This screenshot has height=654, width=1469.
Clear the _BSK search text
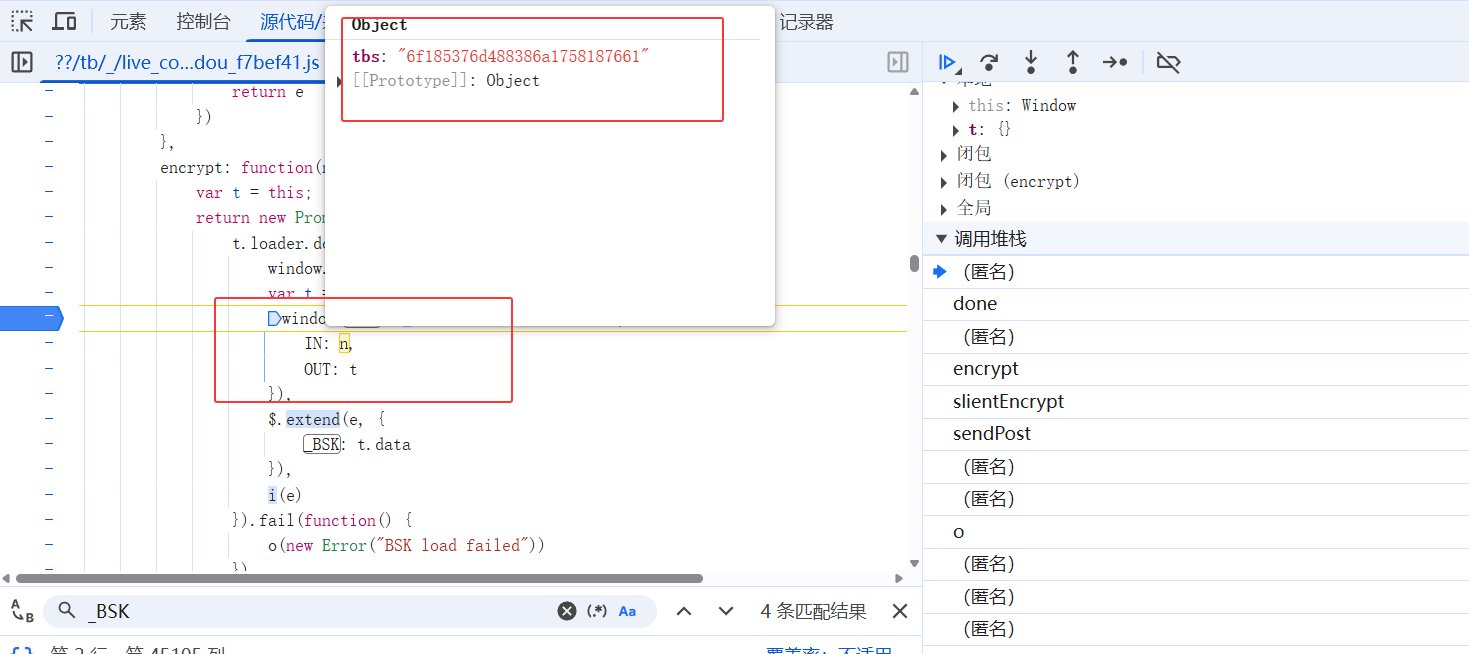tap(567, 611)
